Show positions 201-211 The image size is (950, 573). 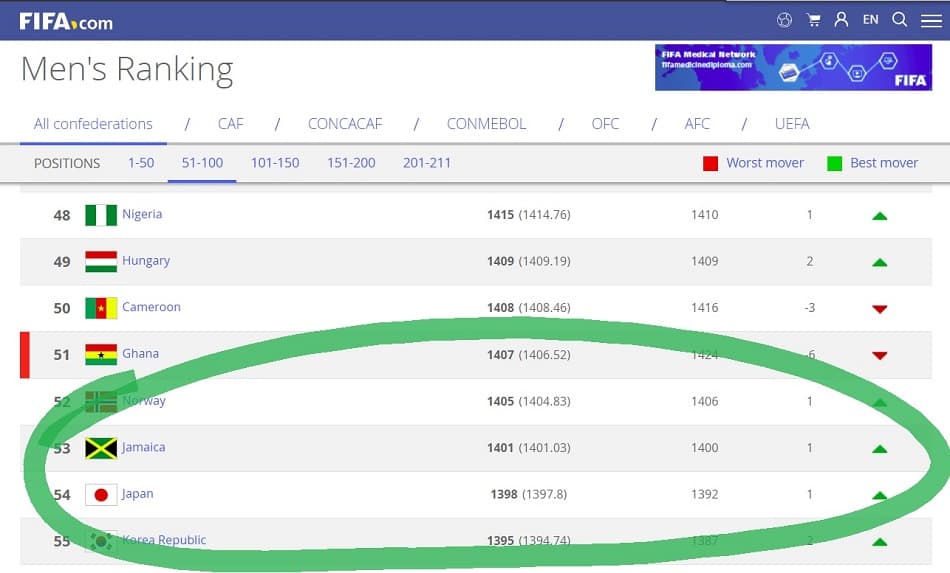click(427, 163)
